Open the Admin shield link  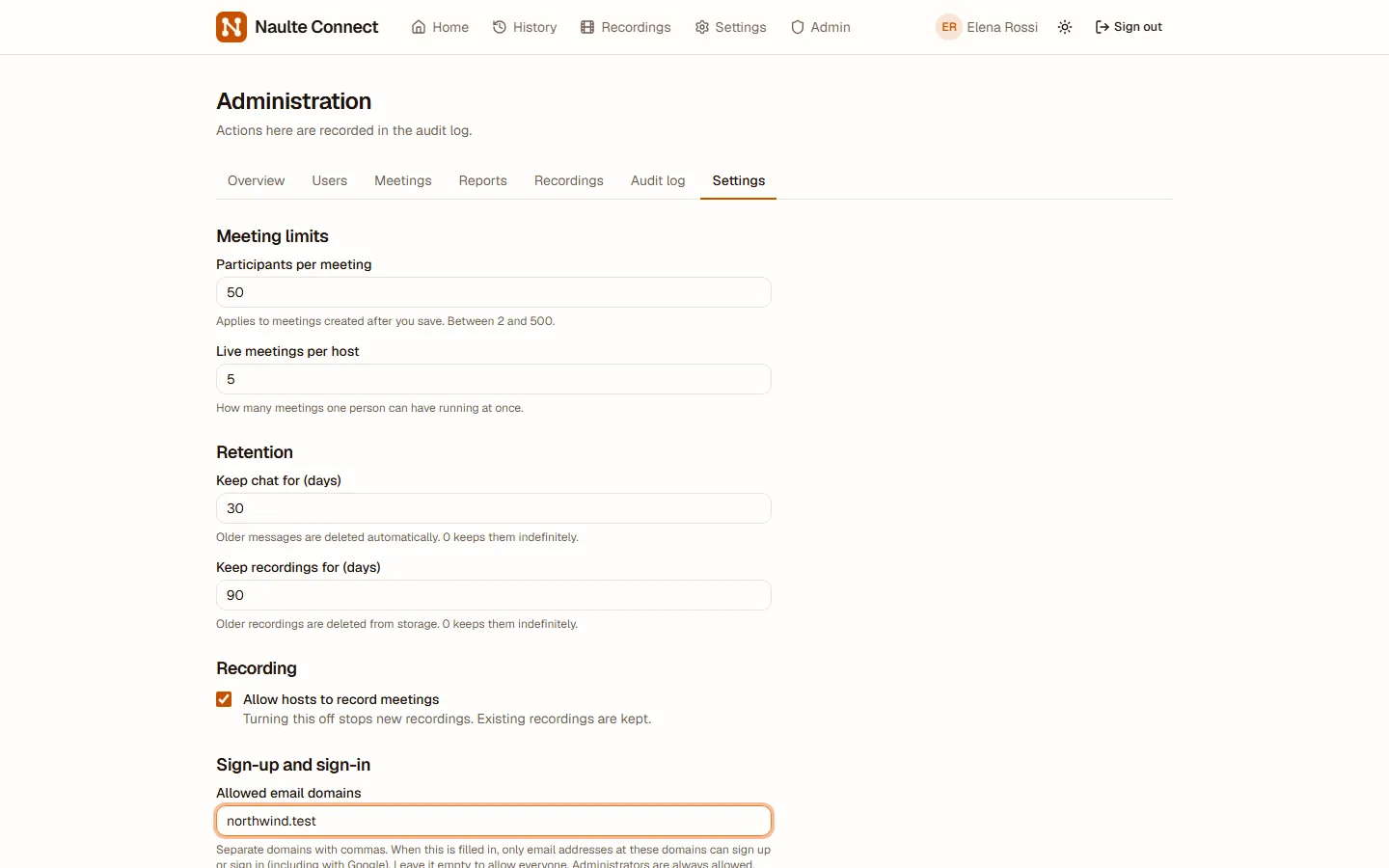820,27
